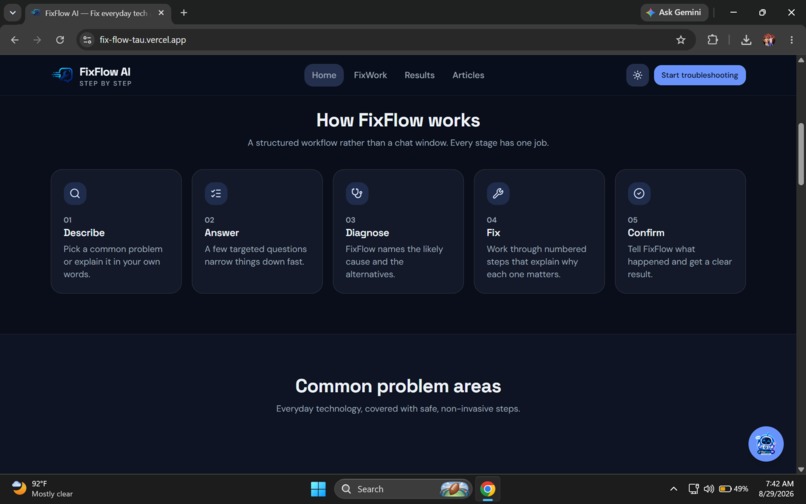
Task: Open the Results nav item
Action: pyautogui.click(x=419, y=75)
